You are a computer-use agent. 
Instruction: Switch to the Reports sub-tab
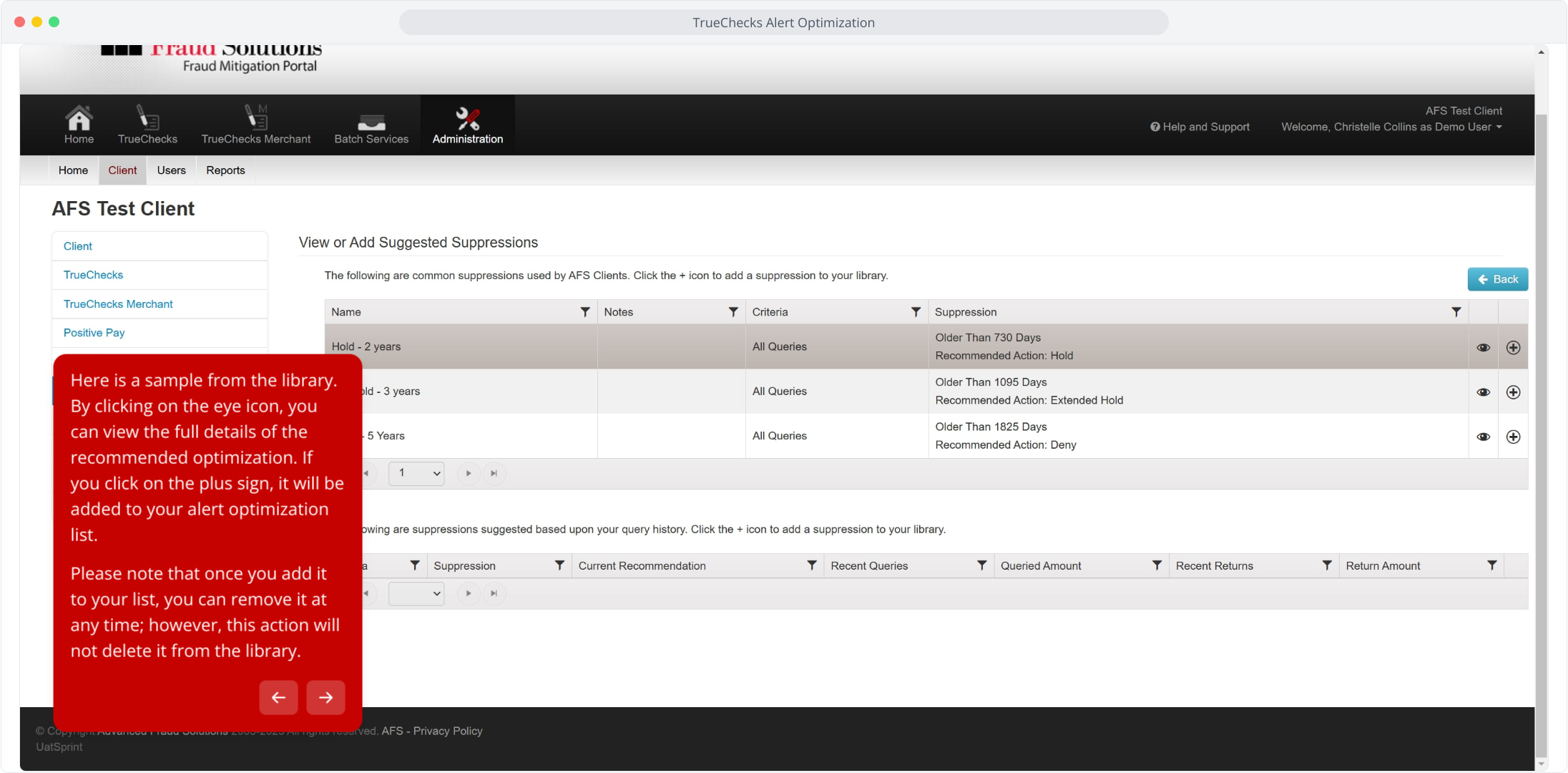[x=225, y=170]
